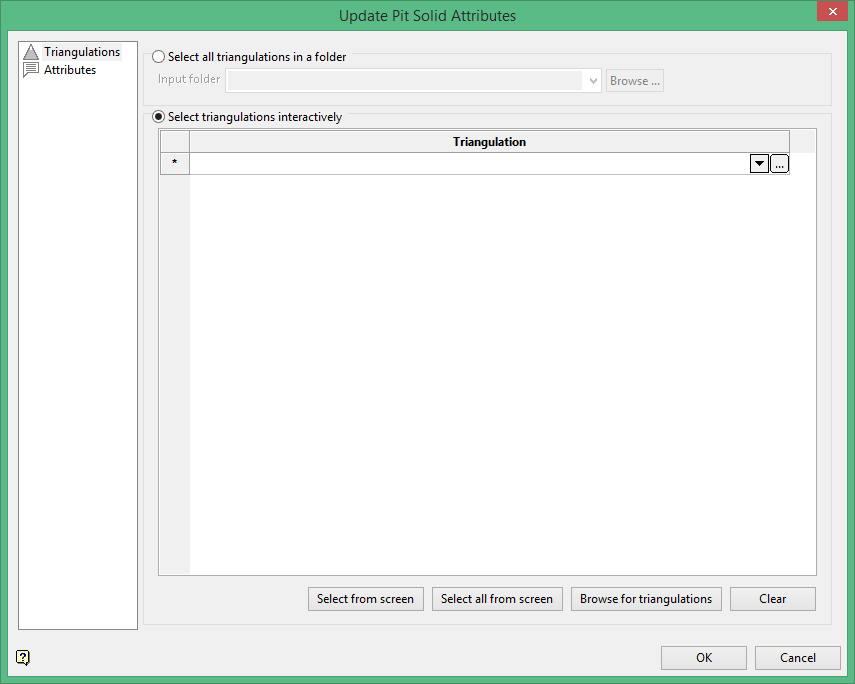Clear the triangulation list
The height and width of the screenshot is (684, 855).
pos(773,599)
